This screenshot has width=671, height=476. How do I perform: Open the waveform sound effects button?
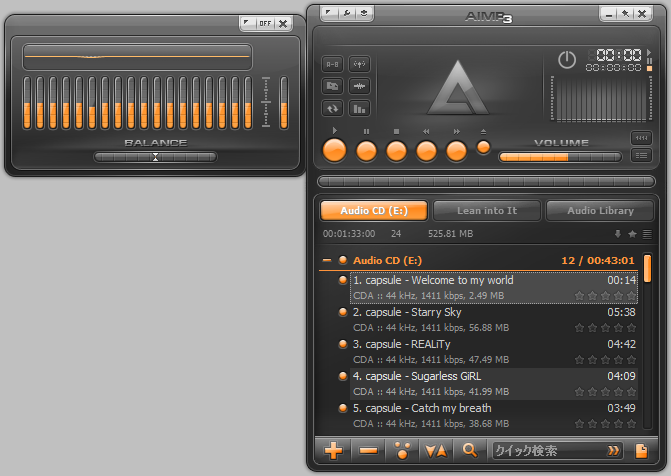pyautogui.click(x=359, y=86)
